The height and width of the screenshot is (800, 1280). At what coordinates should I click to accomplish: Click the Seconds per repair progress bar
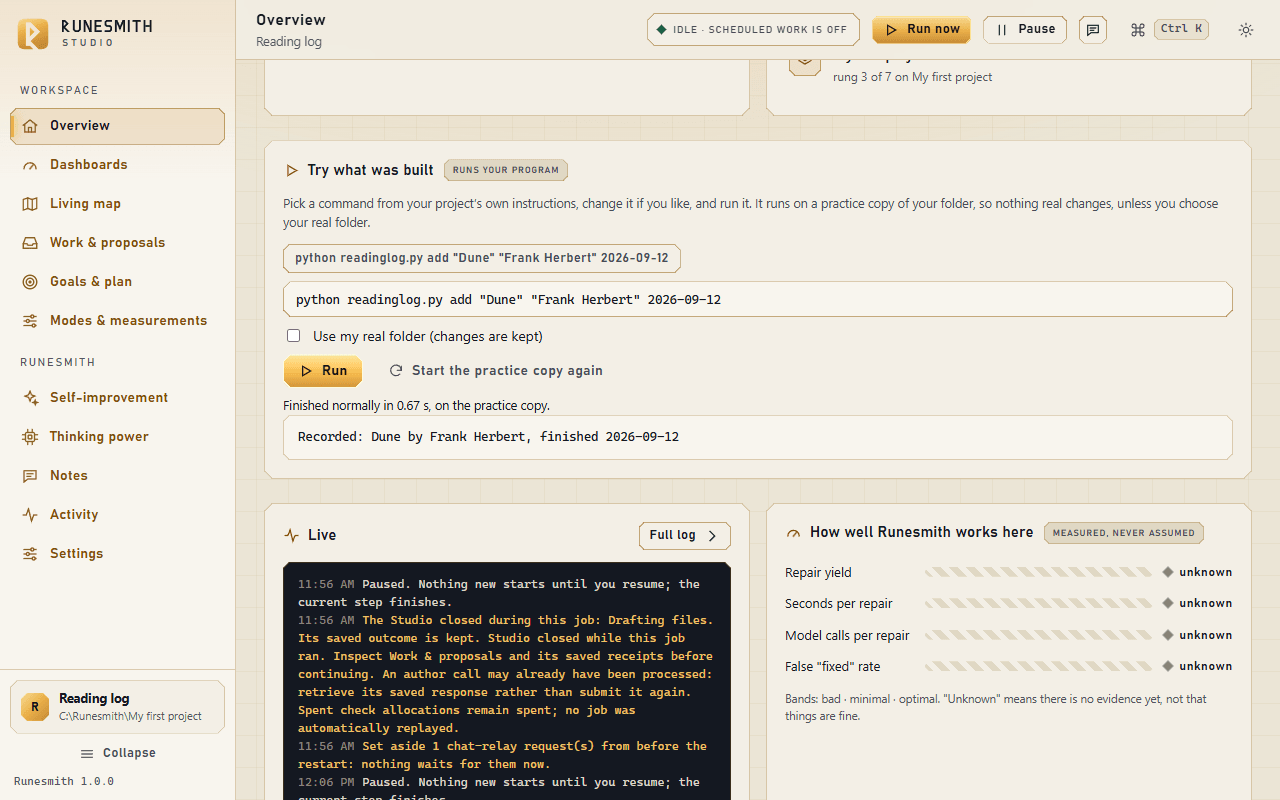coord(1038,604)
